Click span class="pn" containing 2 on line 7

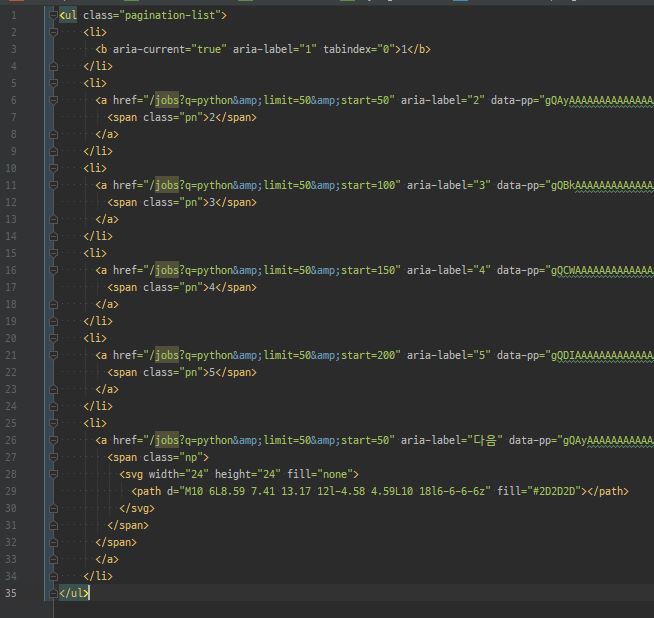(182, 117)
